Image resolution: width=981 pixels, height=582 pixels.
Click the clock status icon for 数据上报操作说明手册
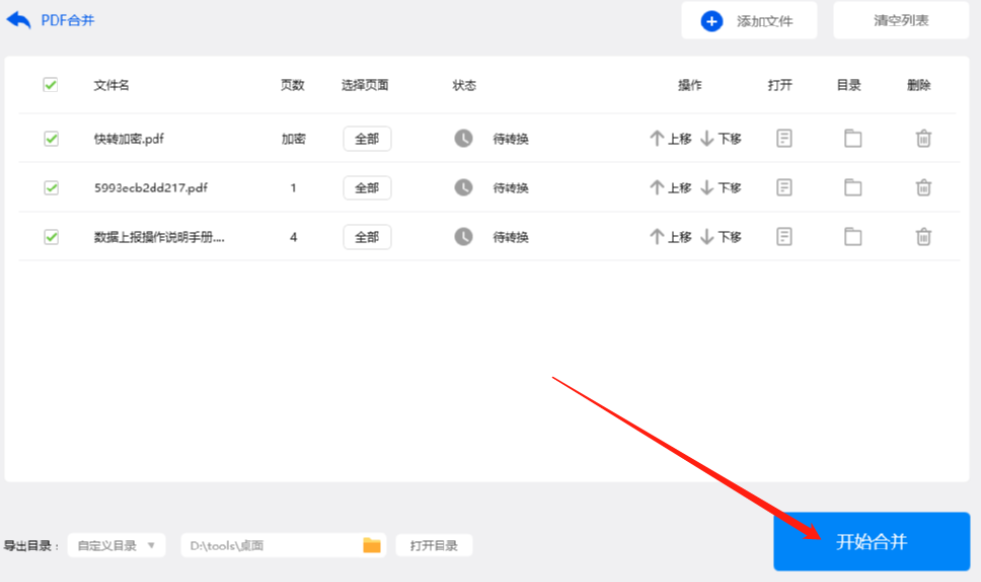tap(464, 237)
